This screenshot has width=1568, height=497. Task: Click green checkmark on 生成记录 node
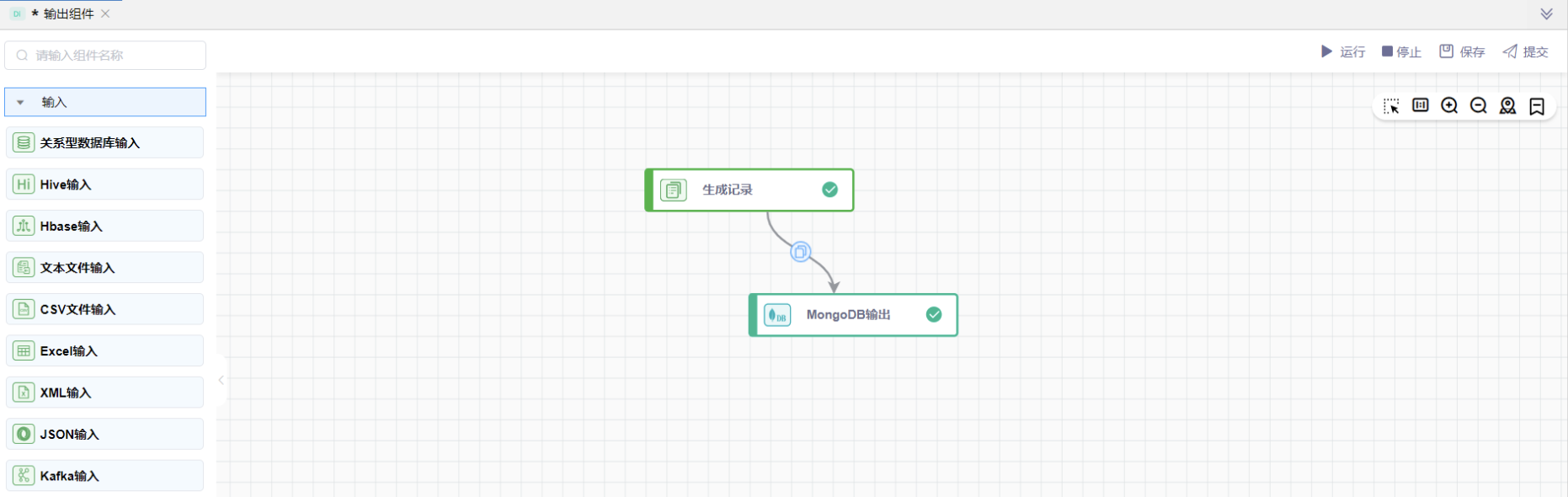(x=829, y=190)
